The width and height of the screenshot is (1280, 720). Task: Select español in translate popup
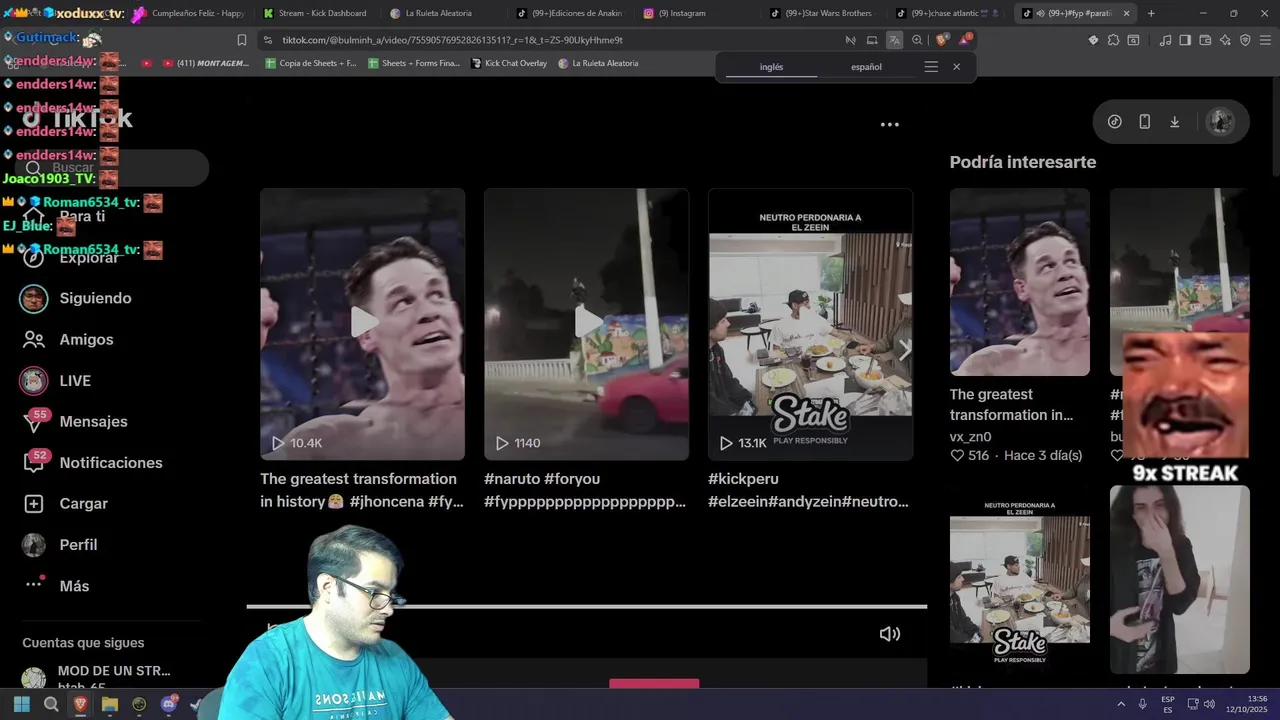click(866, 67)
